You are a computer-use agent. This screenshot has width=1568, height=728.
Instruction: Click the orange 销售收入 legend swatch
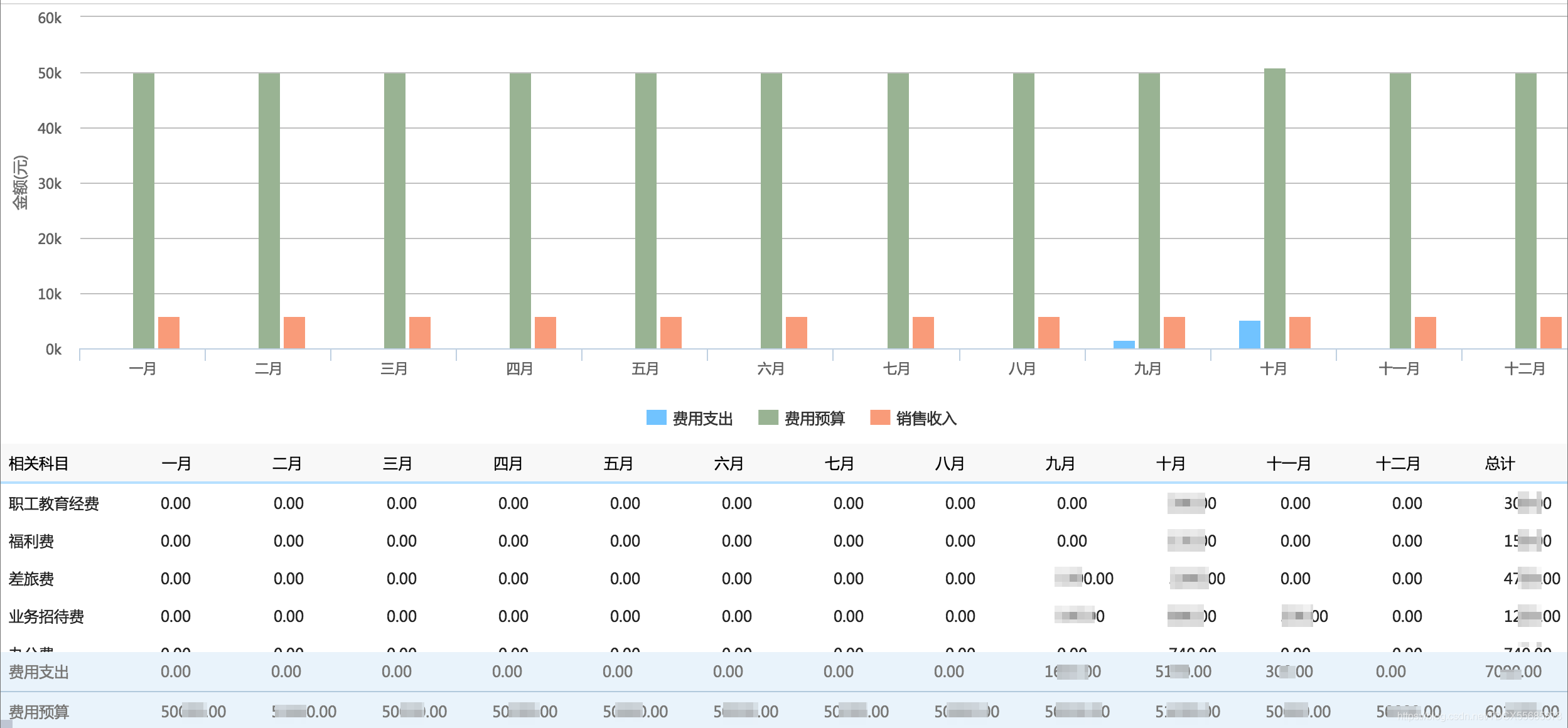[879, 418]
